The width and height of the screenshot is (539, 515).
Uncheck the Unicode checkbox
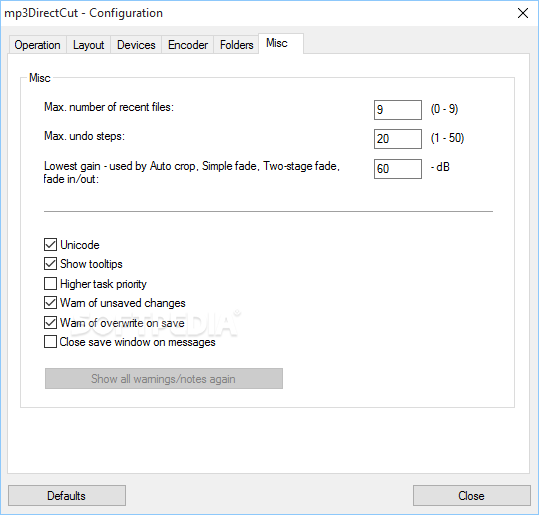pos(50,245)
